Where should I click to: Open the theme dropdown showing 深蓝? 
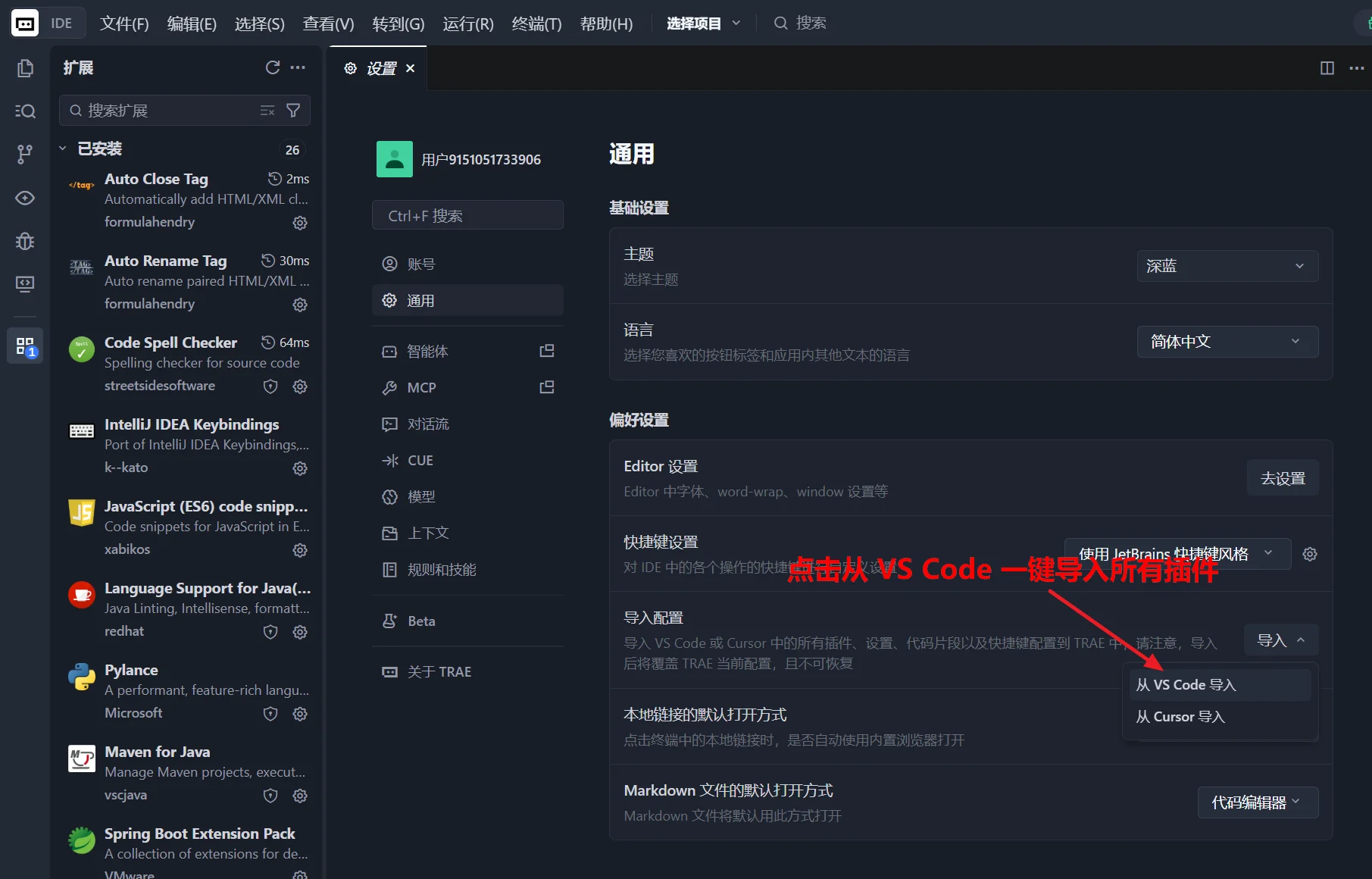click(x=1227, y=266)
